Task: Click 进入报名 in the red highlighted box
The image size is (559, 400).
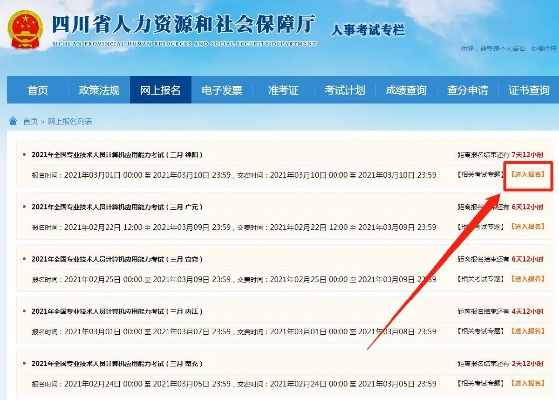Action: point(528,174)
